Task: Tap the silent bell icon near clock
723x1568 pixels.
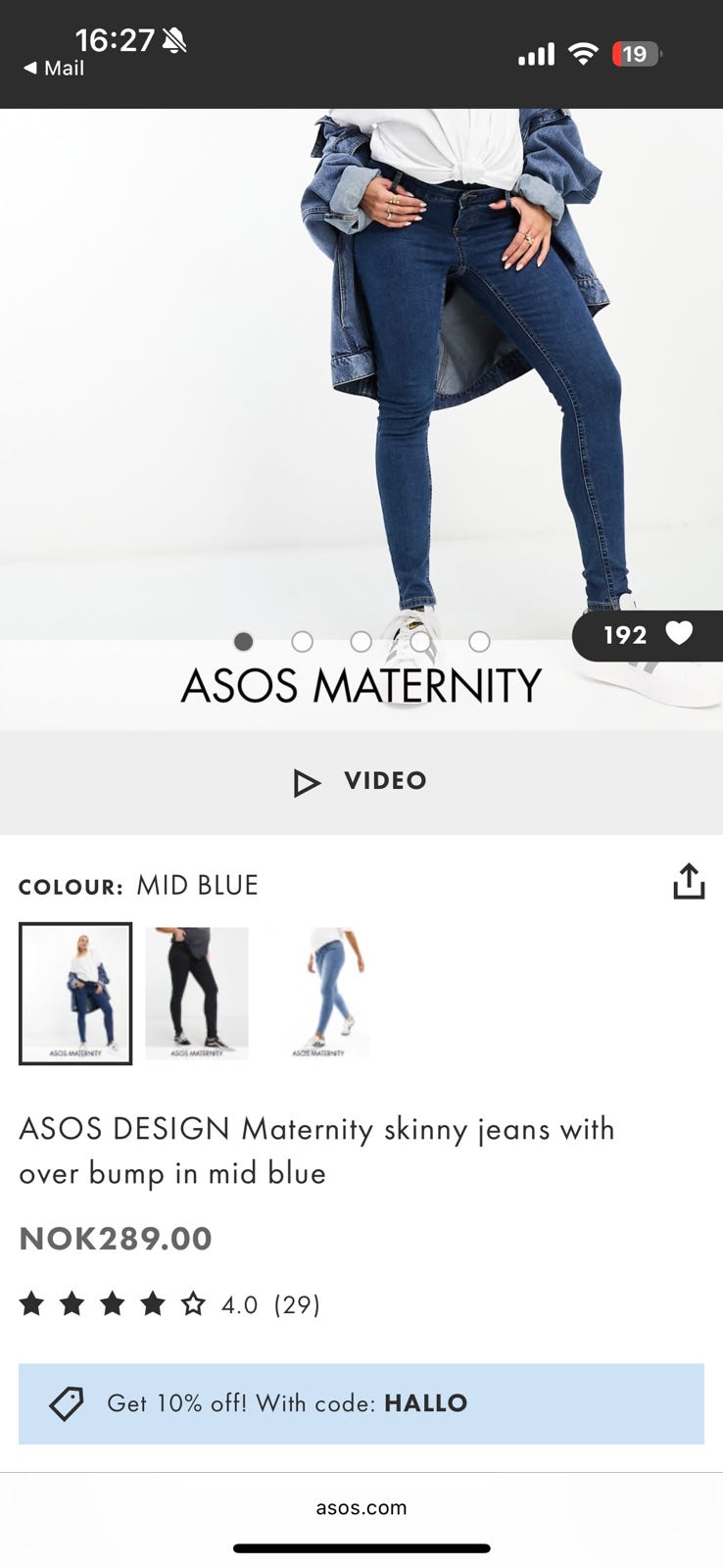Action: pyautogui.click(x=174, y=40)
